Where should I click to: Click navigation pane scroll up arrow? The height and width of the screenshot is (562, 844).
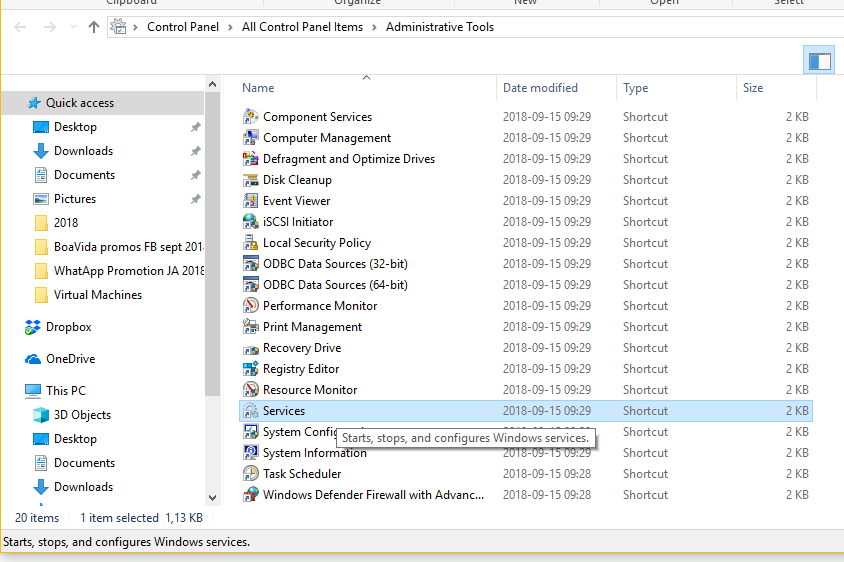(213, 85)
